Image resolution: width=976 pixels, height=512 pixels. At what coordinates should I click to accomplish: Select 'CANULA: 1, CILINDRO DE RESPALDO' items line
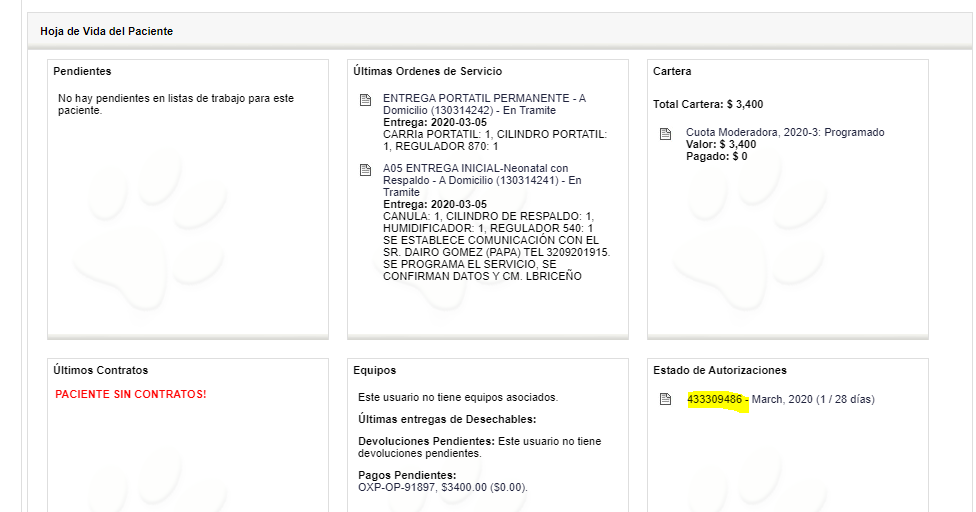488,222
